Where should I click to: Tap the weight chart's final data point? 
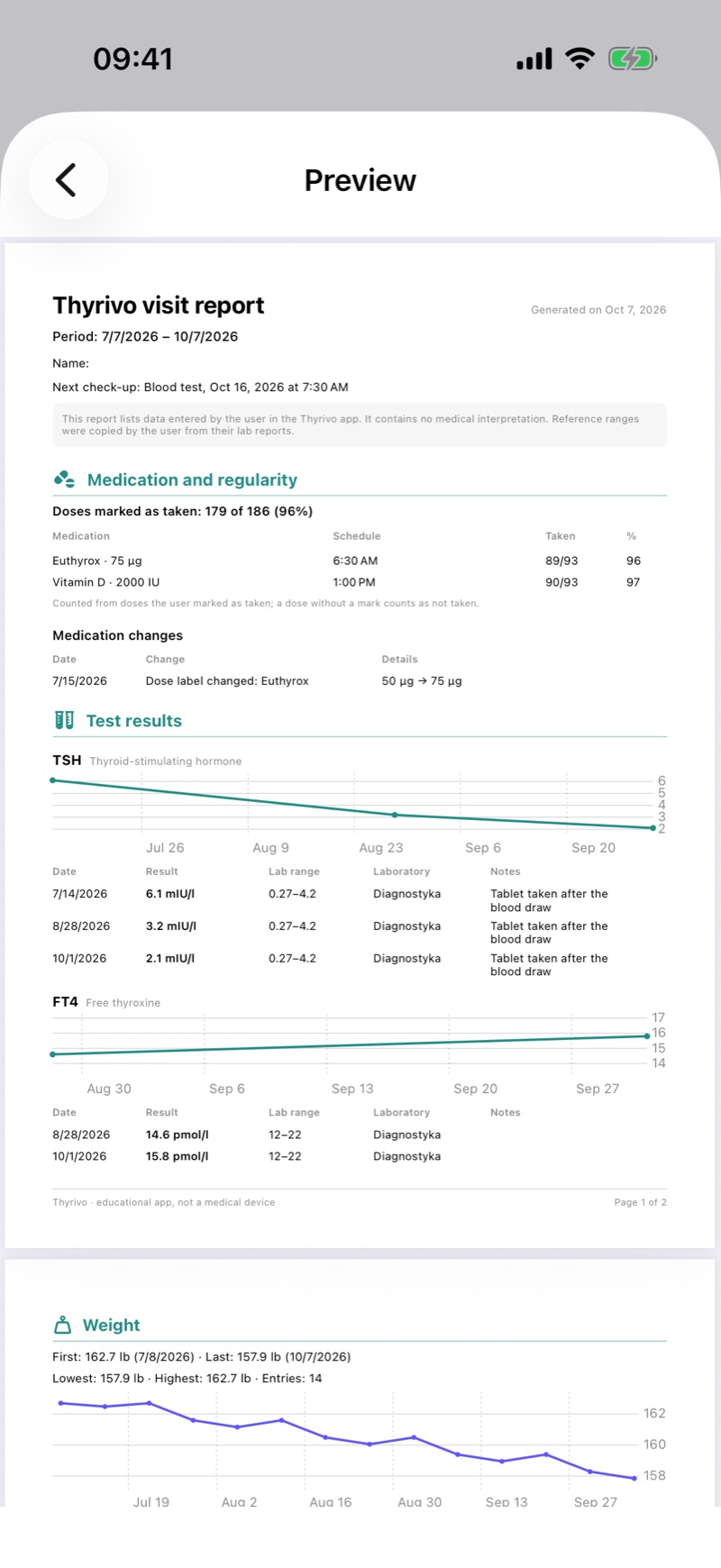point(634,1478)
